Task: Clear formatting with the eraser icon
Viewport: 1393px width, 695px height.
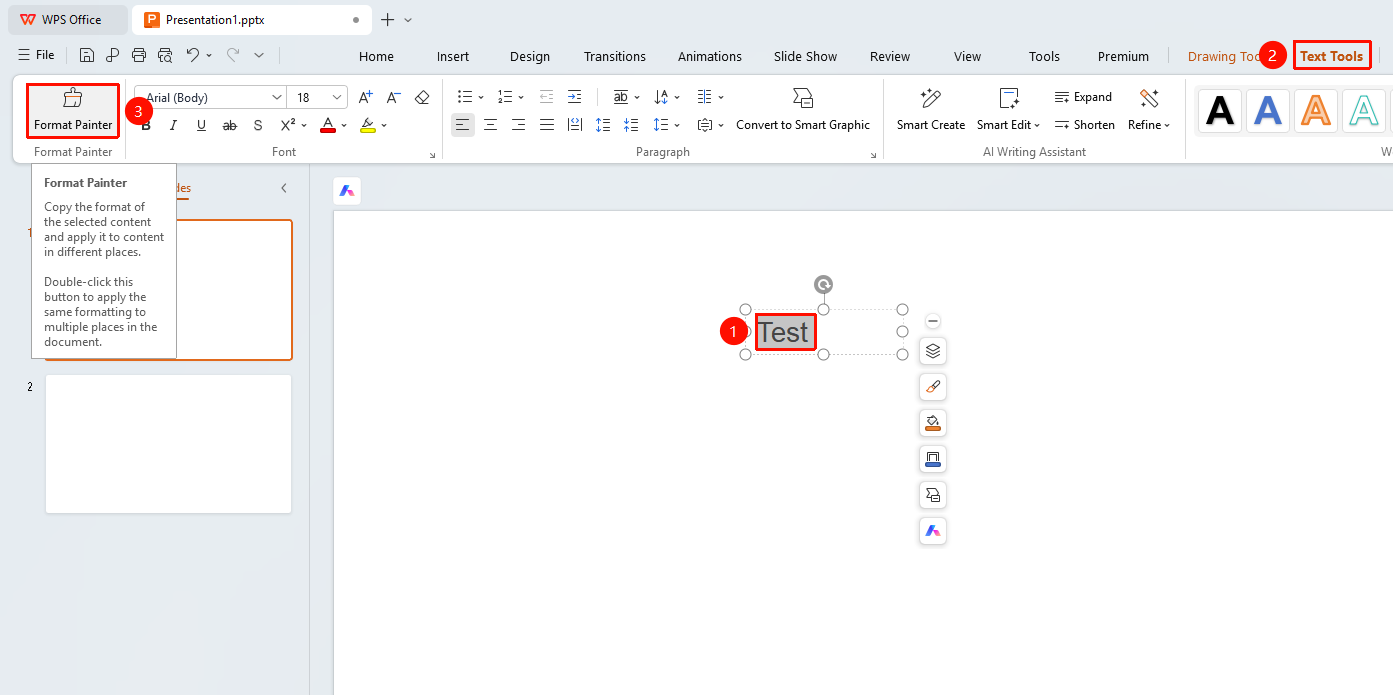Action: (422, 97)
